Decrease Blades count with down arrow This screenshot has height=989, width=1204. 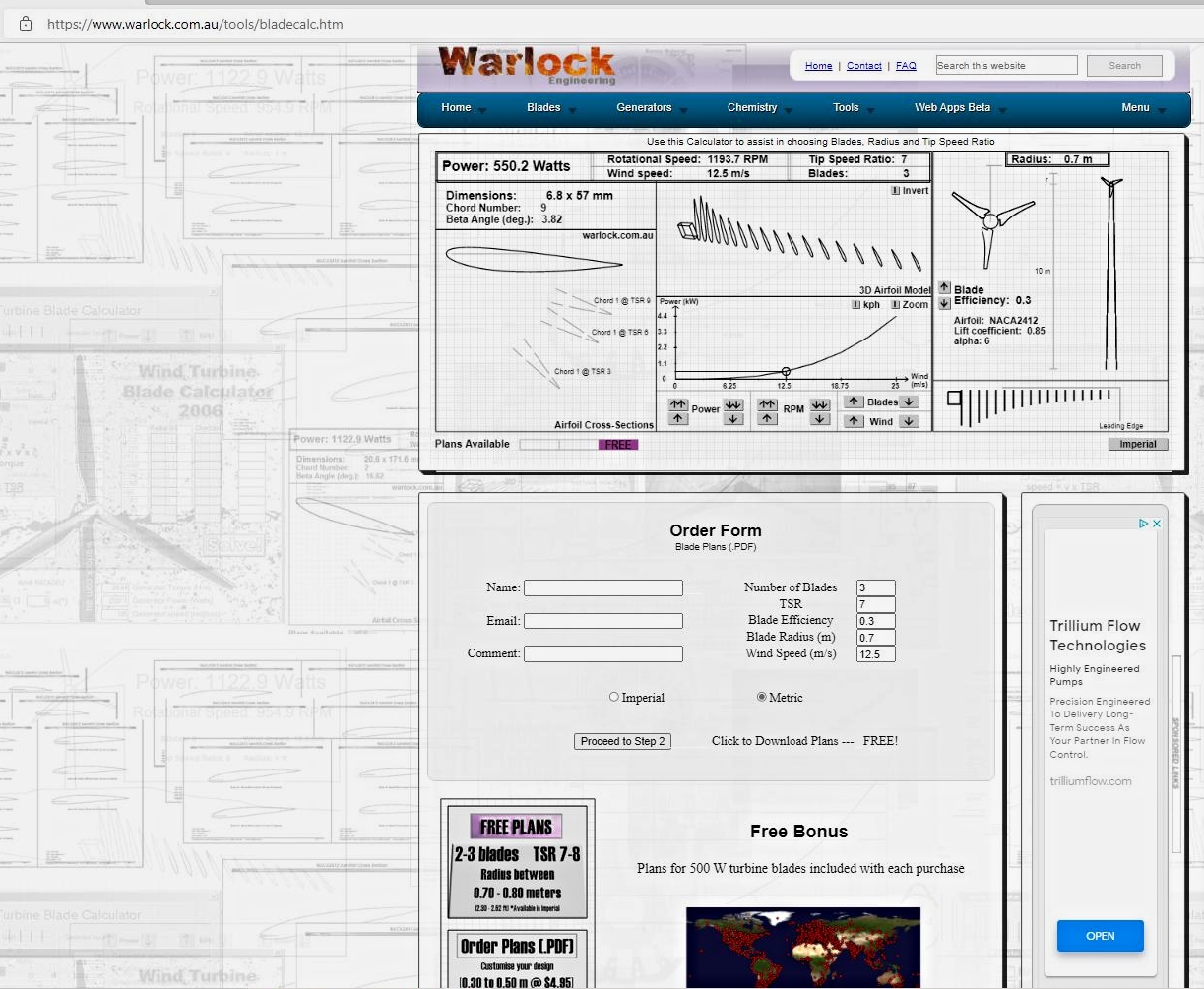909,402
